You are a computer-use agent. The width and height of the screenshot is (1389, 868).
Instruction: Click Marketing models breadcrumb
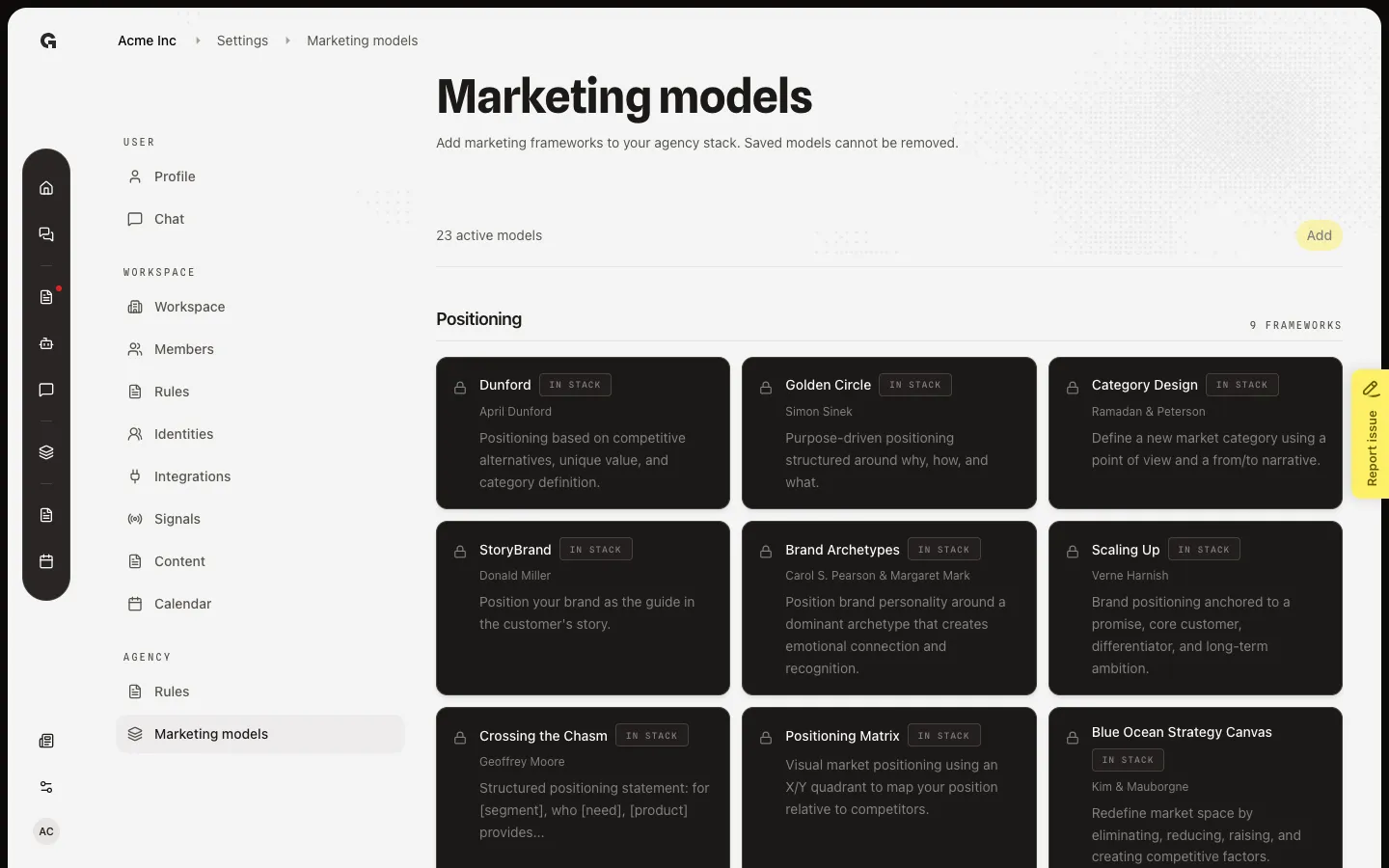(x=363, y=41)
